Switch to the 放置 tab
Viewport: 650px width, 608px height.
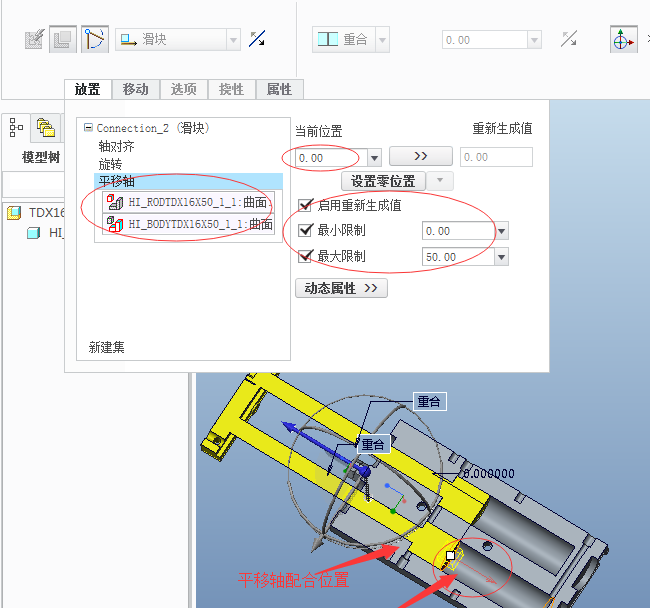87,89
